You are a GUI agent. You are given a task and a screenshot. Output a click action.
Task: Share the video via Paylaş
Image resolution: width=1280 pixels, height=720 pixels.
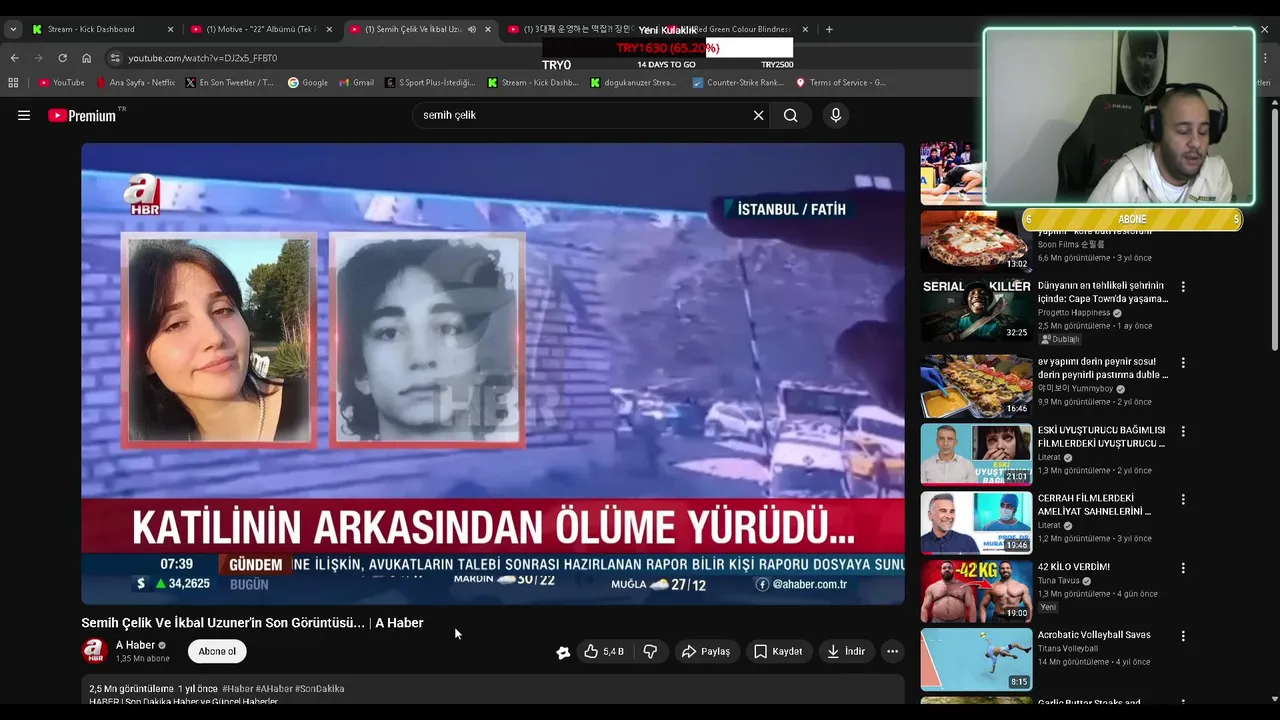[705, 651]
